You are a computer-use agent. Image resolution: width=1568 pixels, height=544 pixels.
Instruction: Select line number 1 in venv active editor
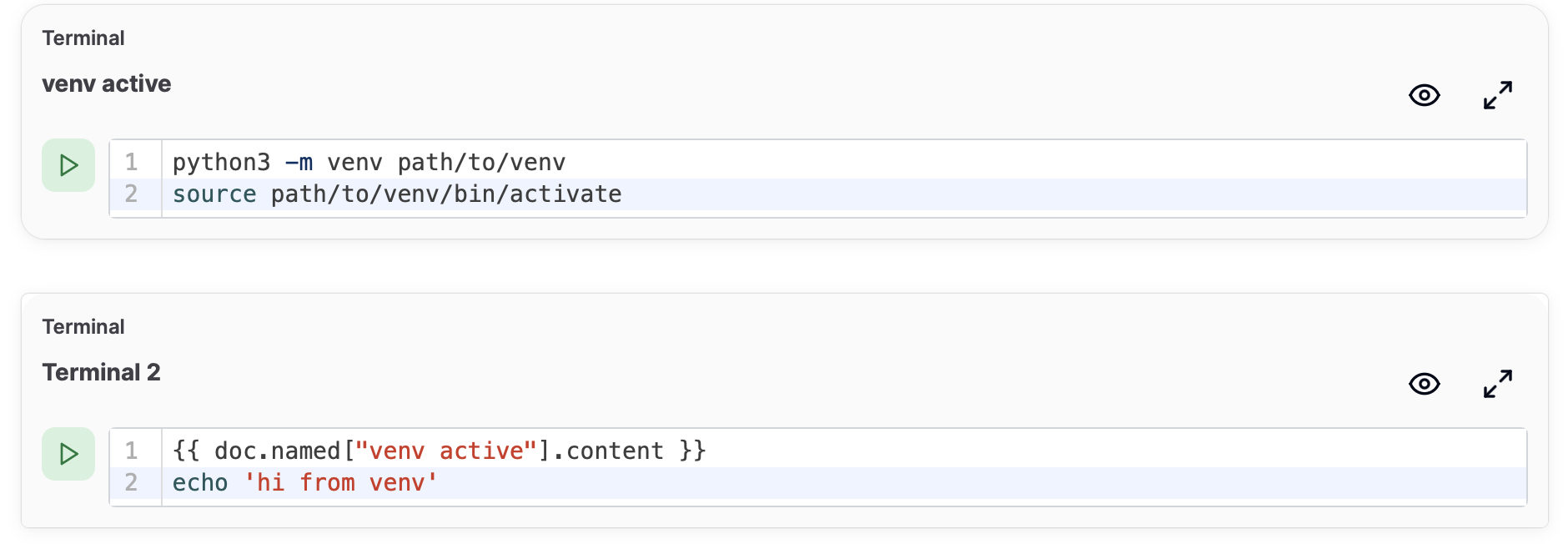coord(131,162)
